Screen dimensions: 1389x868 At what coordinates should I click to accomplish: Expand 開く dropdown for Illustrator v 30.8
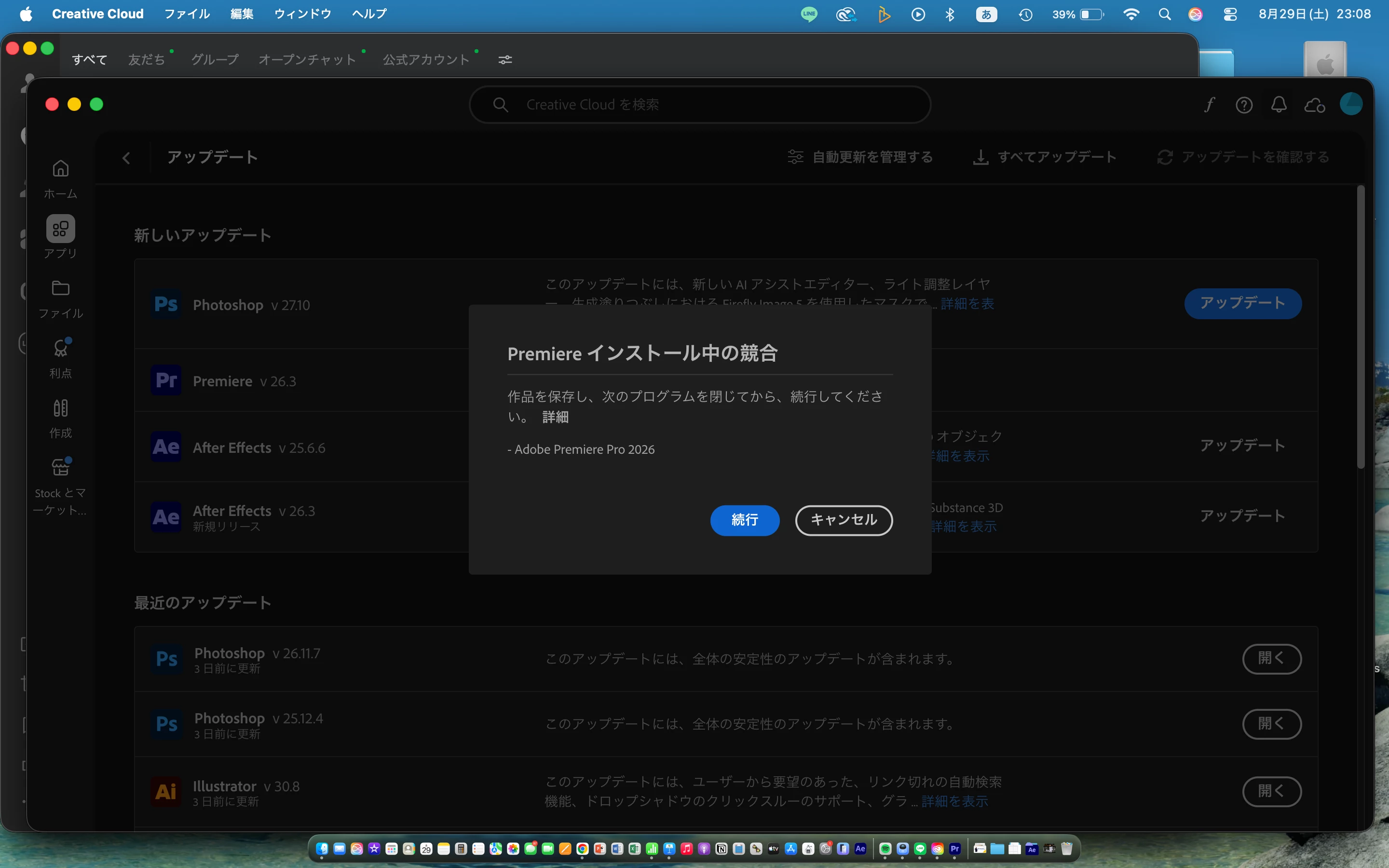coord(1271,792)
